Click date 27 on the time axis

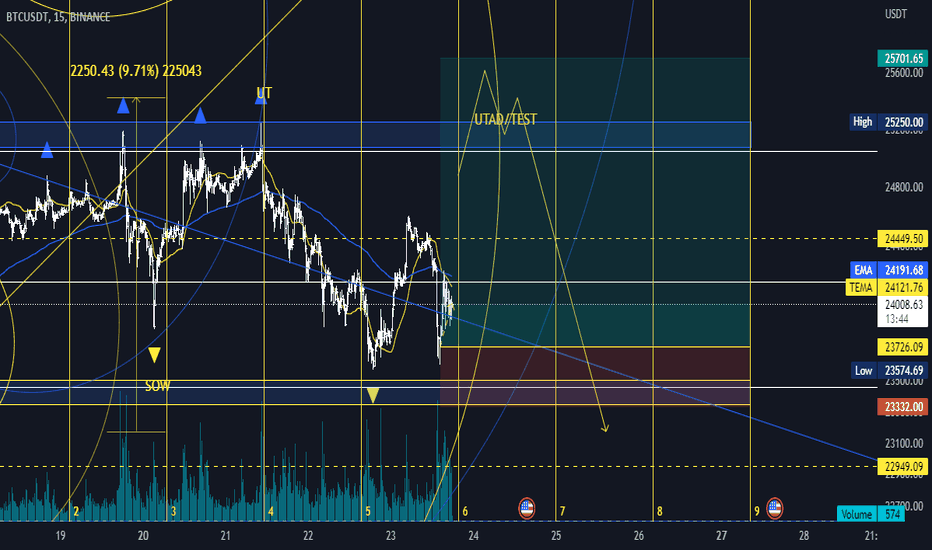(721, 536)
